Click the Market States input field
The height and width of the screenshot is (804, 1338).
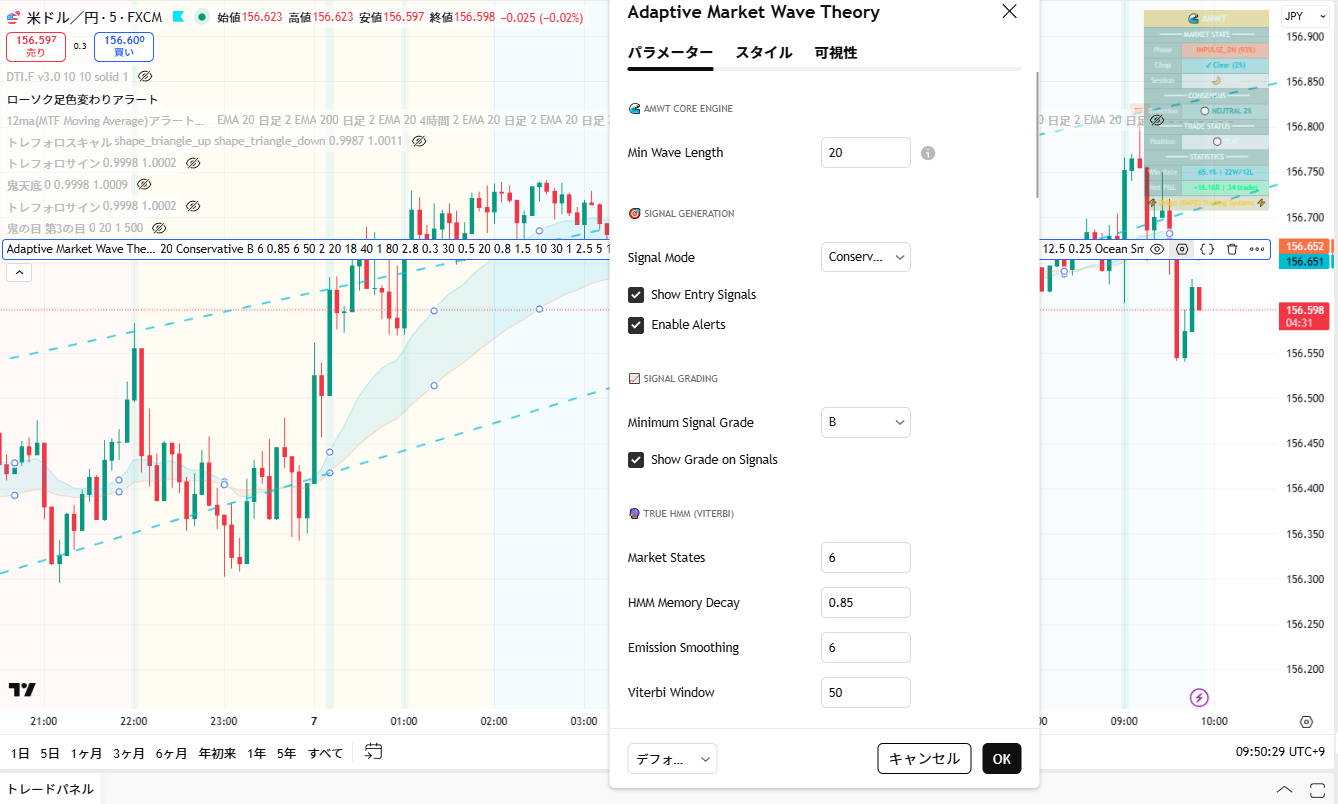(x=865, y=557)
